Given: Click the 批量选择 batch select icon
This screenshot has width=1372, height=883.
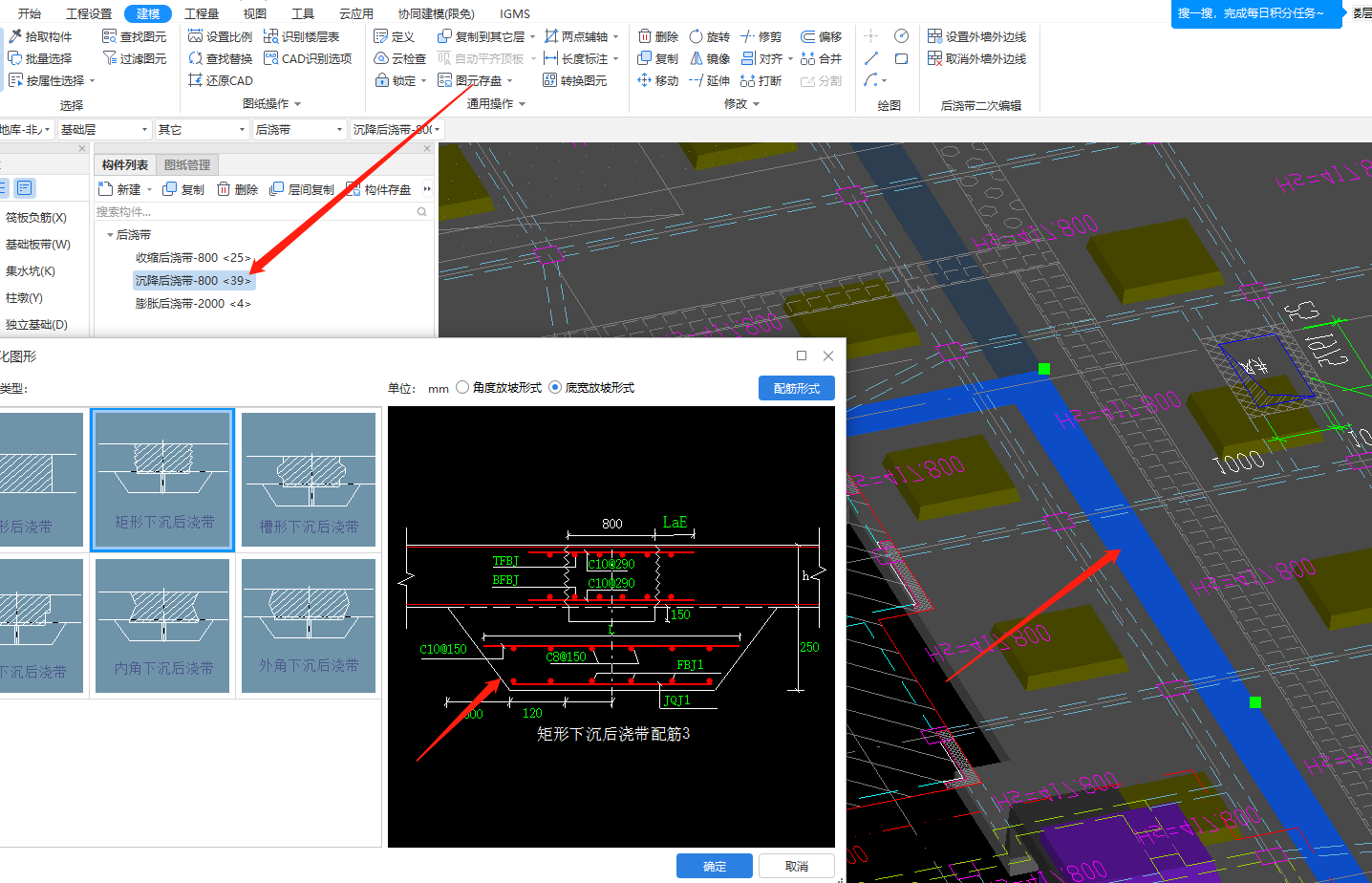Looking at the screenshot, I should pos(15,58).
